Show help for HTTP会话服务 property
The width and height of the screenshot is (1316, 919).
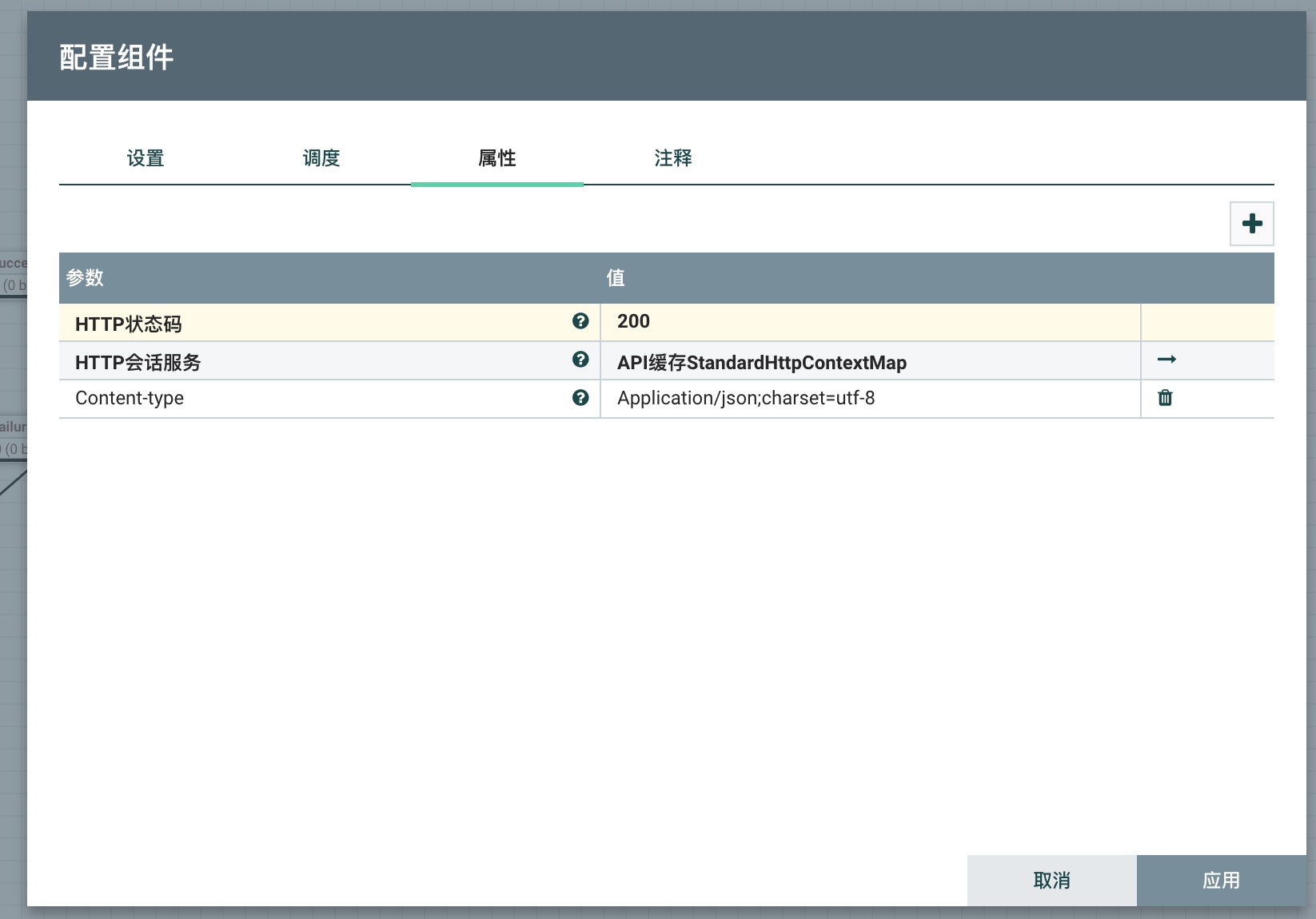[580, 360]
